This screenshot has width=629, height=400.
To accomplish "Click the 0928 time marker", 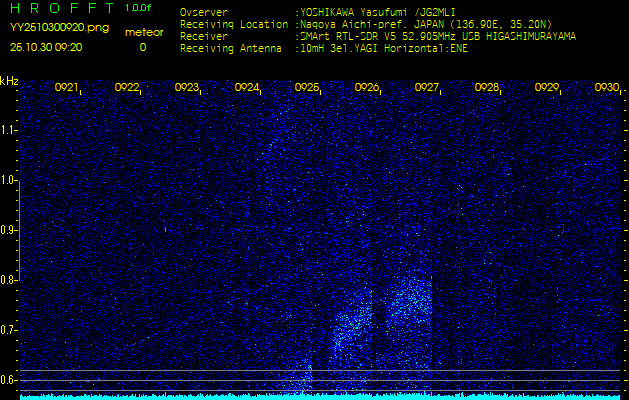I will pos(487,87).
